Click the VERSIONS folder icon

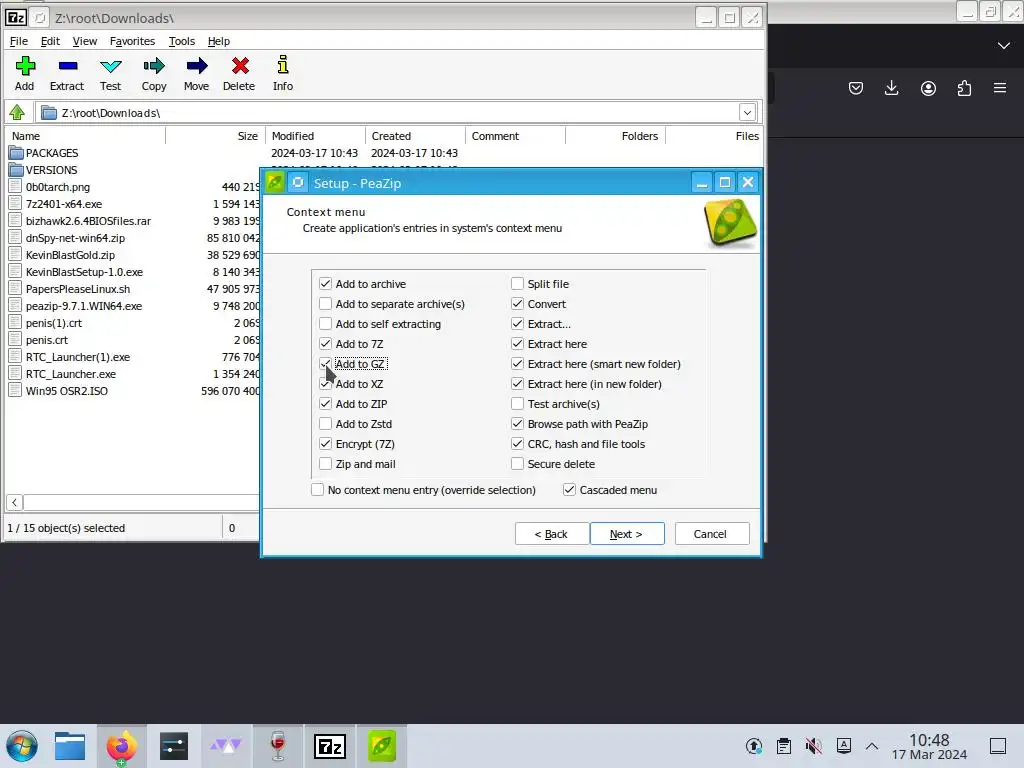tap(16, 170)
